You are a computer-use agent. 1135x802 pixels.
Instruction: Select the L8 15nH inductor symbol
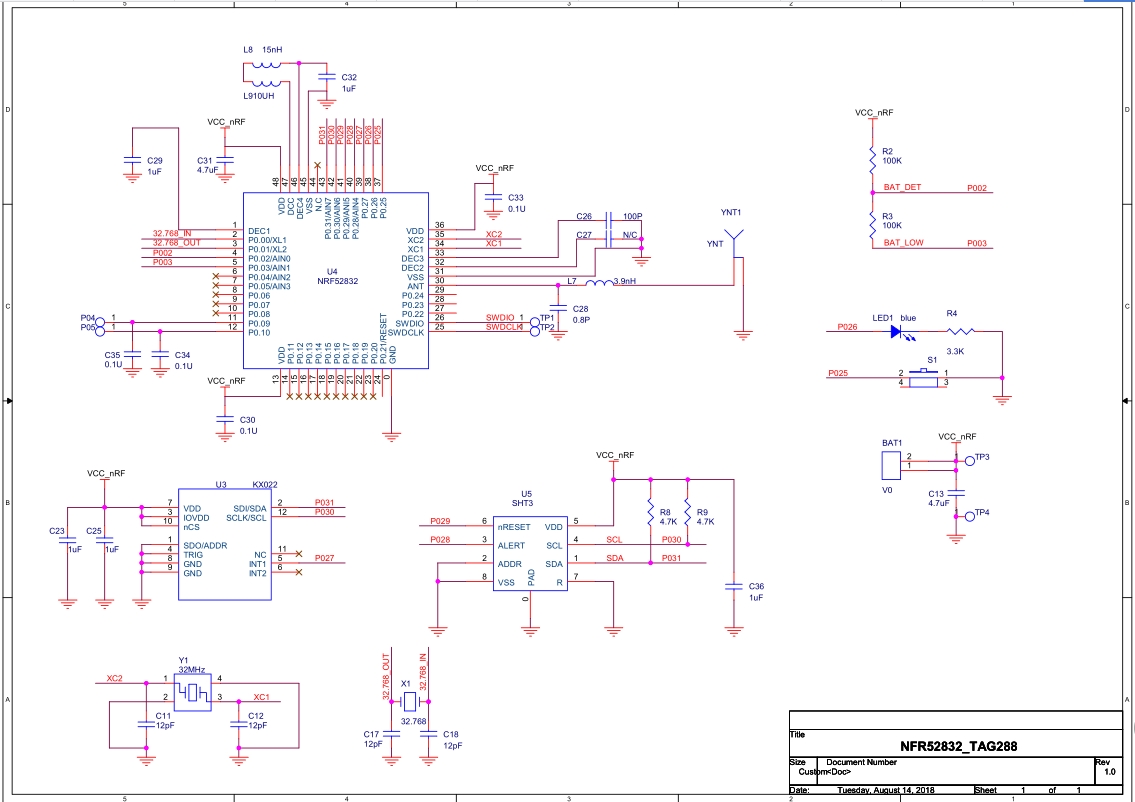(266, 64)
